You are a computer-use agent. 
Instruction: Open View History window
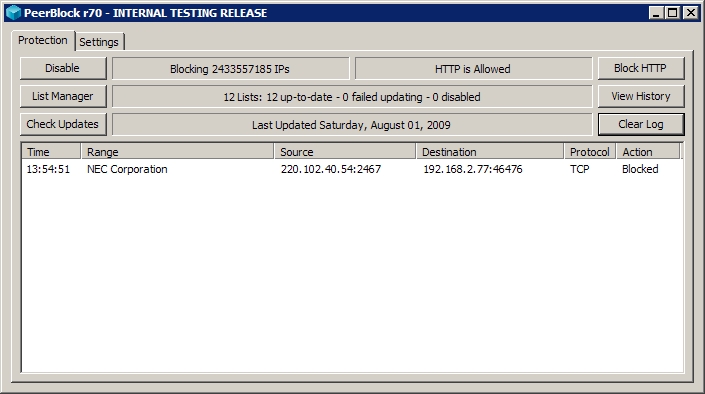[641, 96]
